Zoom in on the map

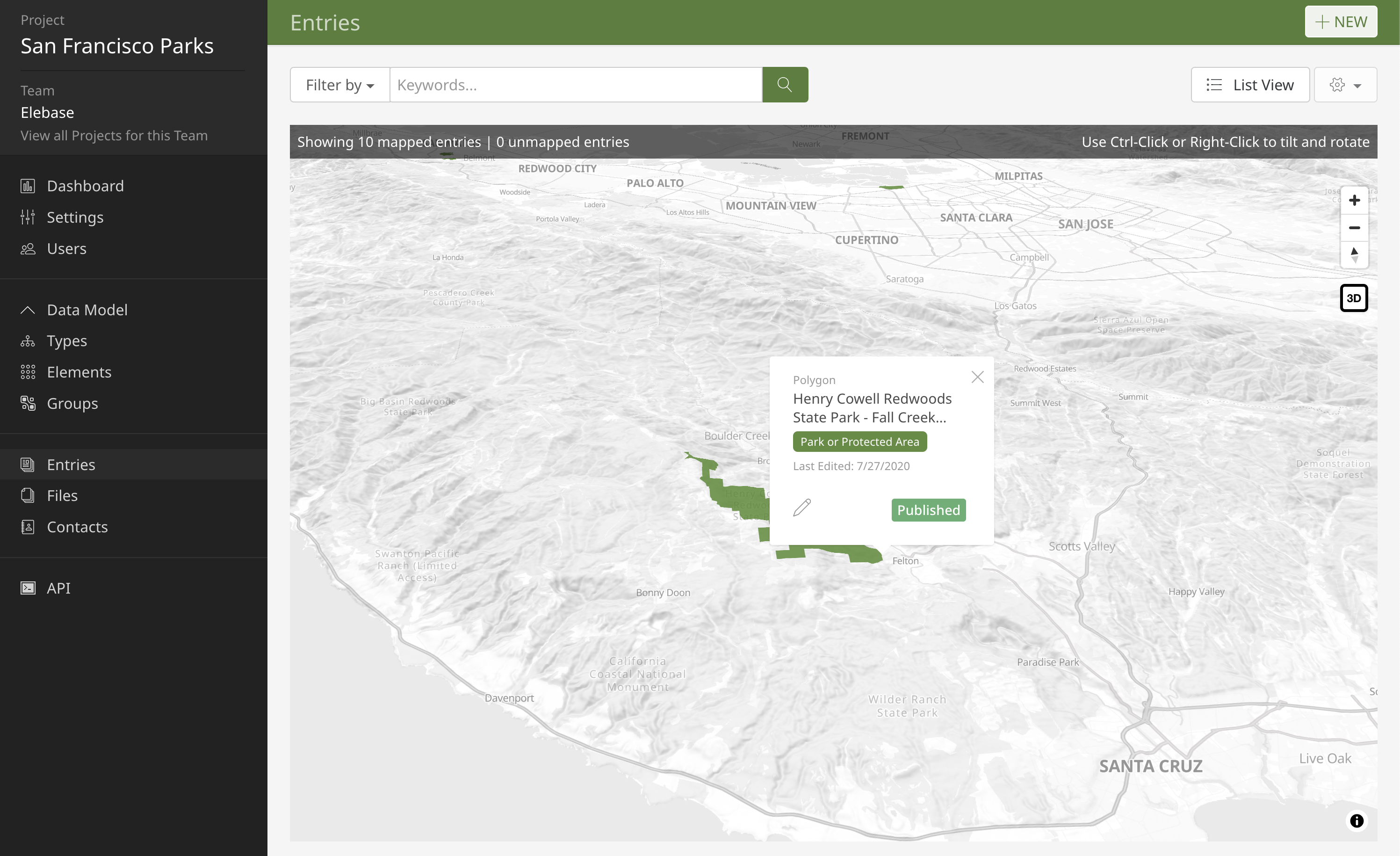(1354, 201)
